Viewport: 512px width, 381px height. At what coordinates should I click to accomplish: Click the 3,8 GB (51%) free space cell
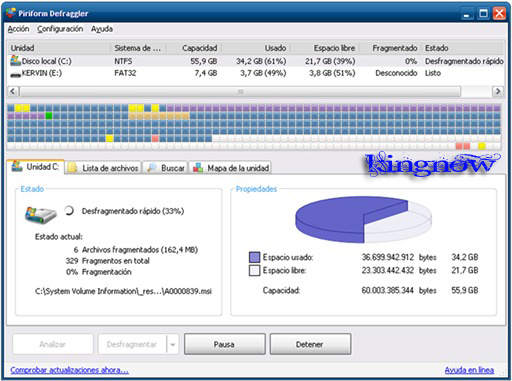coord(332,73)
